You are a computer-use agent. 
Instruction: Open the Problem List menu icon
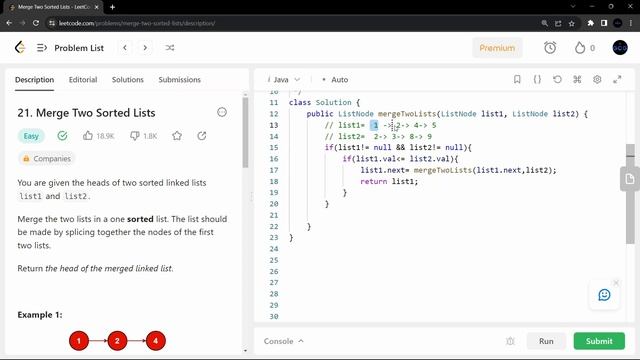point(42,48)
